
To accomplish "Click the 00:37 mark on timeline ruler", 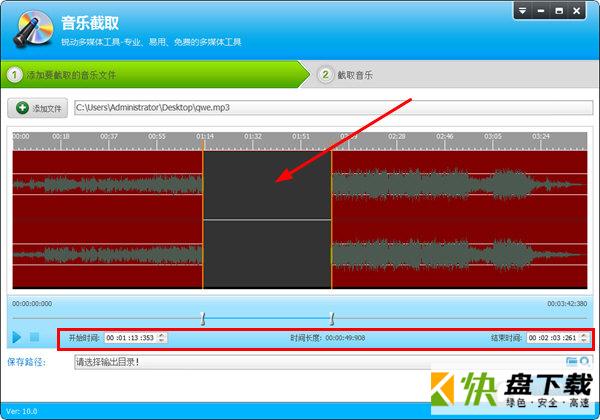I will pyautogui.click(x=109, y=136).
